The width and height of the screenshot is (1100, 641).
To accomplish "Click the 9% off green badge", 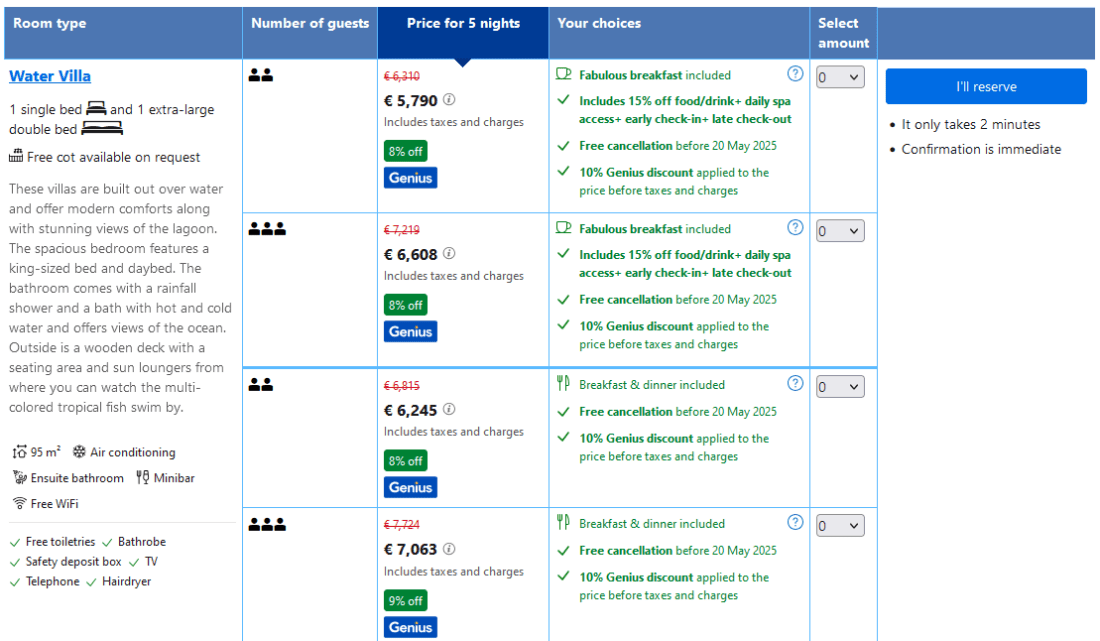I will [405, 601].
